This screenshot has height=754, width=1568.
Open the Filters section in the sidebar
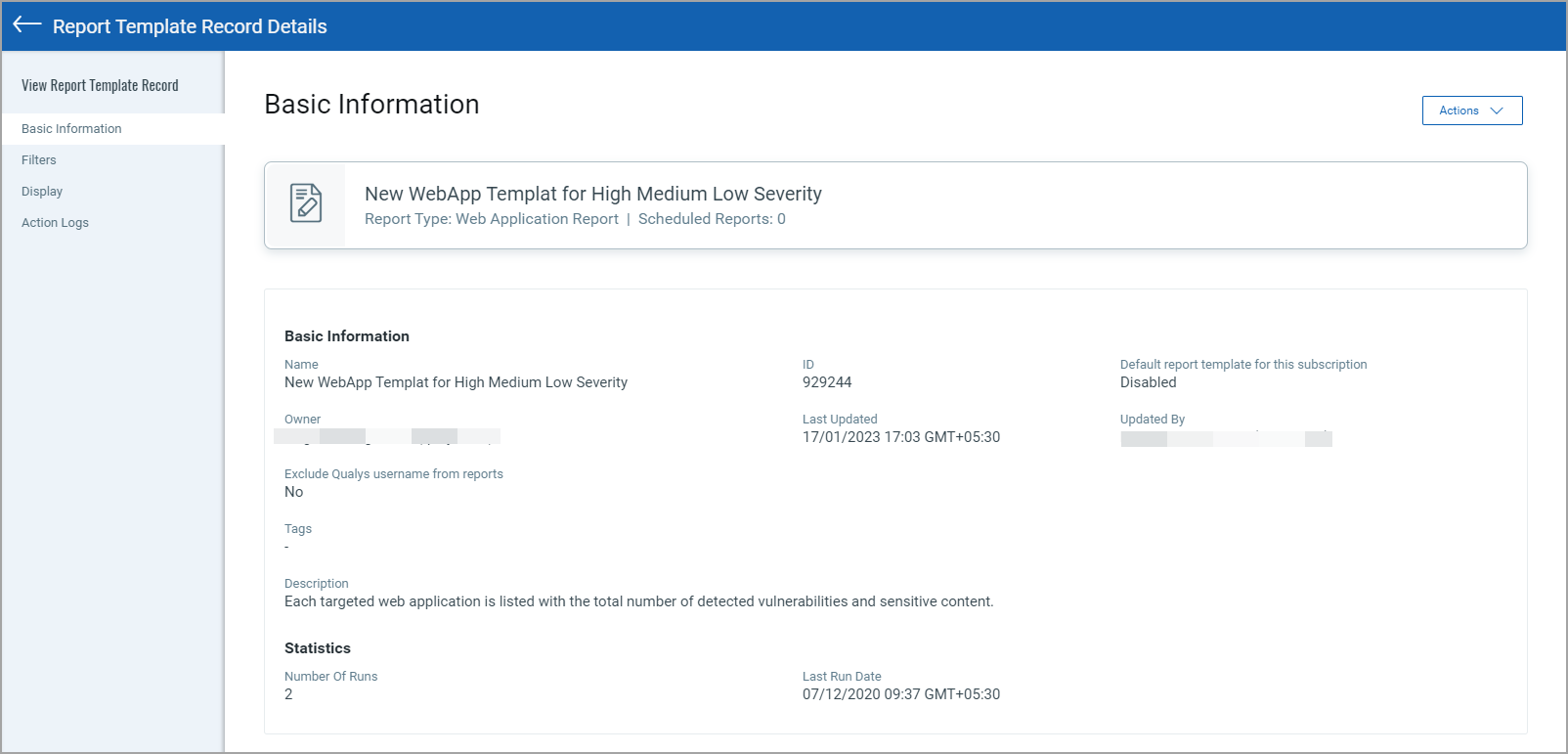coord(39,160)
